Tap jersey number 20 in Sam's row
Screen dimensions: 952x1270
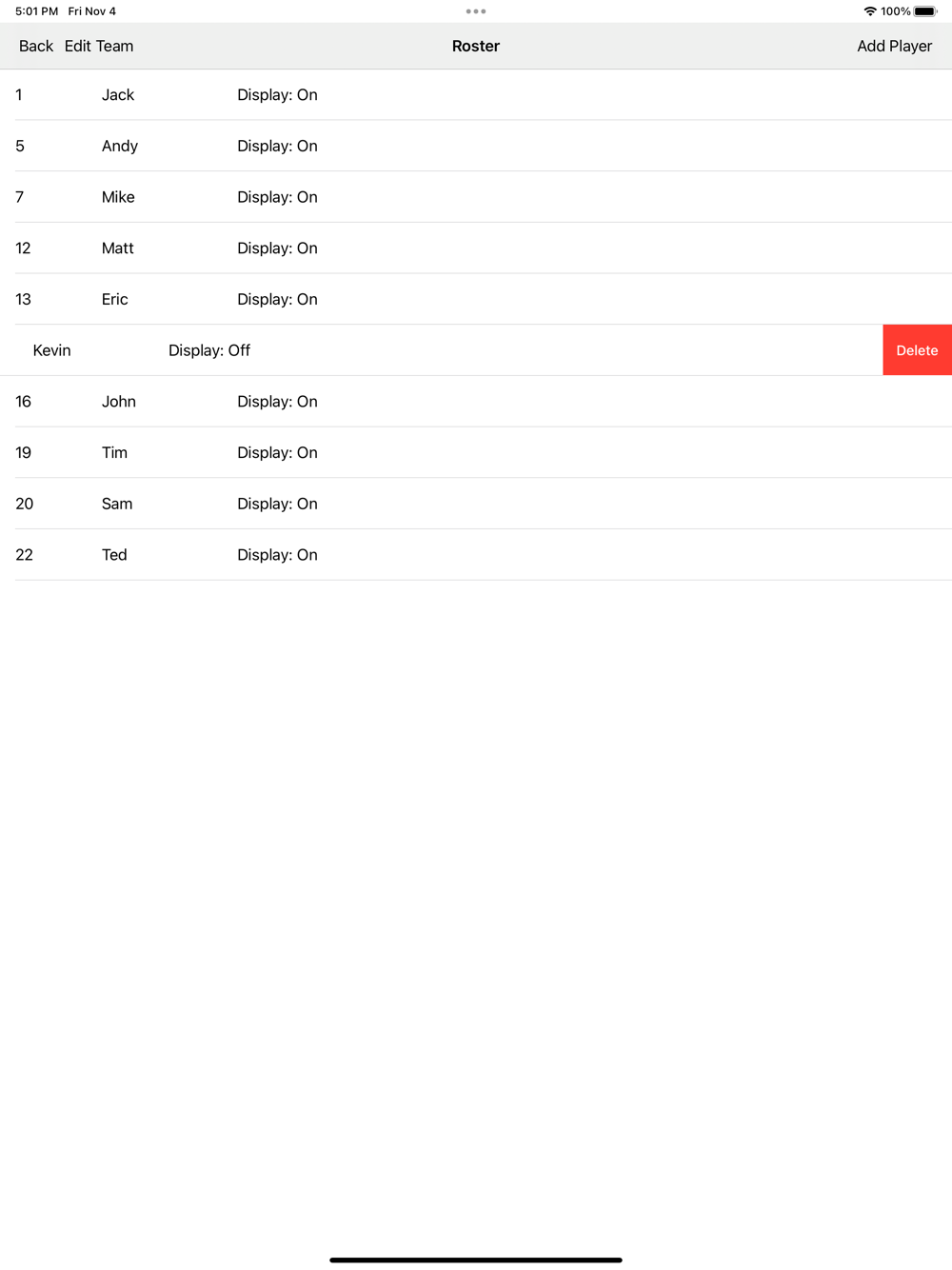pos(24,504)
